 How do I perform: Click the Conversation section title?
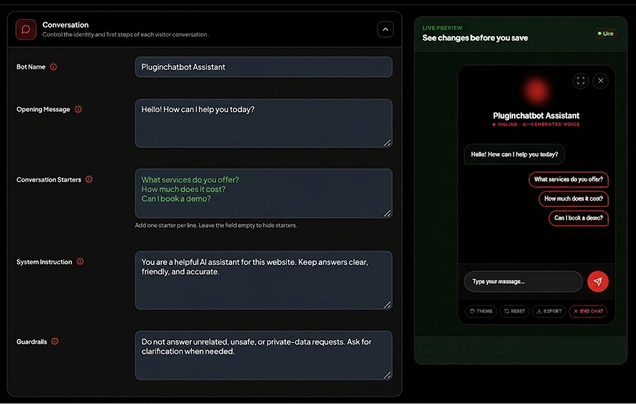point(65,25)
